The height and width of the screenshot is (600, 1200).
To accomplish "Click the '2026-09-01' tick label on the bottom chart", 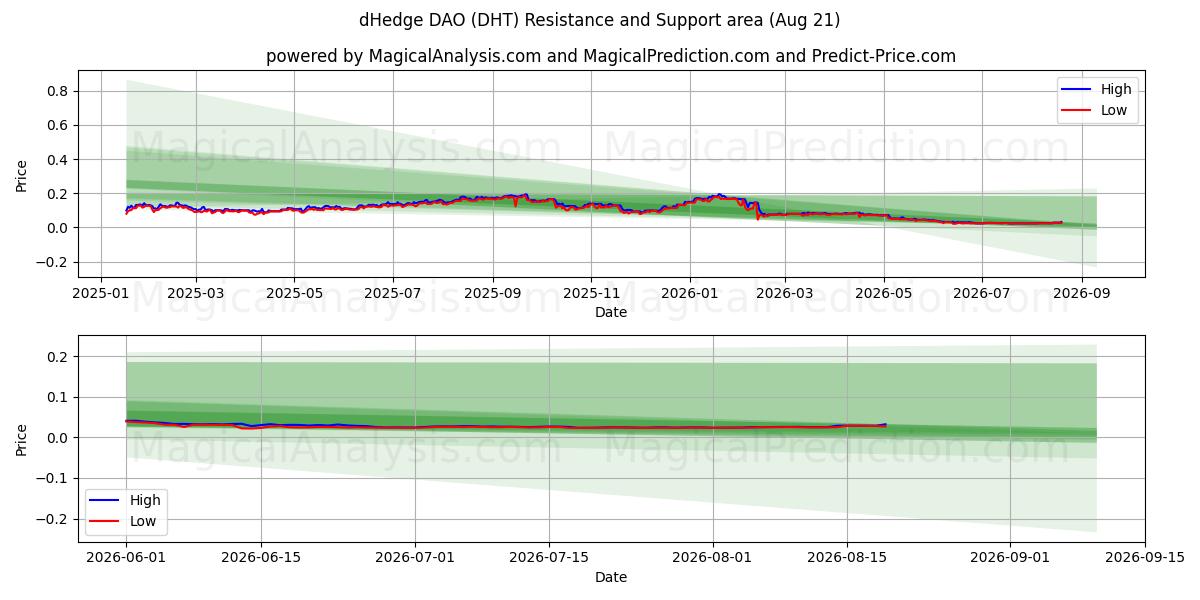I will tap(1011, 560).
